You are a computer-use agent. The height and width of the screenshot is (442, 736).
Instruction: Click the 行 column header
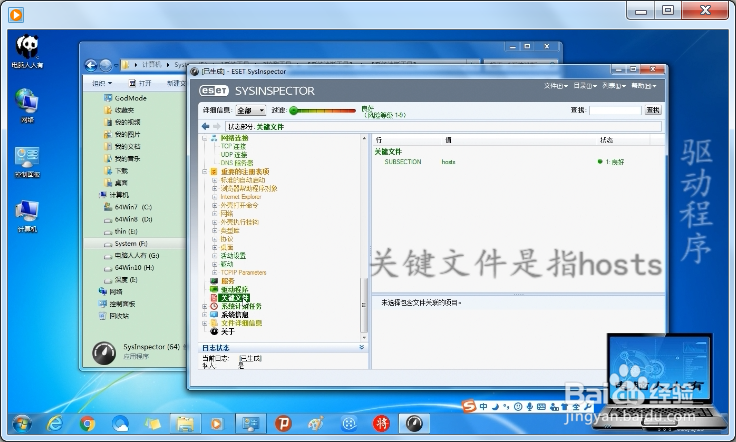pyautogui.click(x=379, y=140)
